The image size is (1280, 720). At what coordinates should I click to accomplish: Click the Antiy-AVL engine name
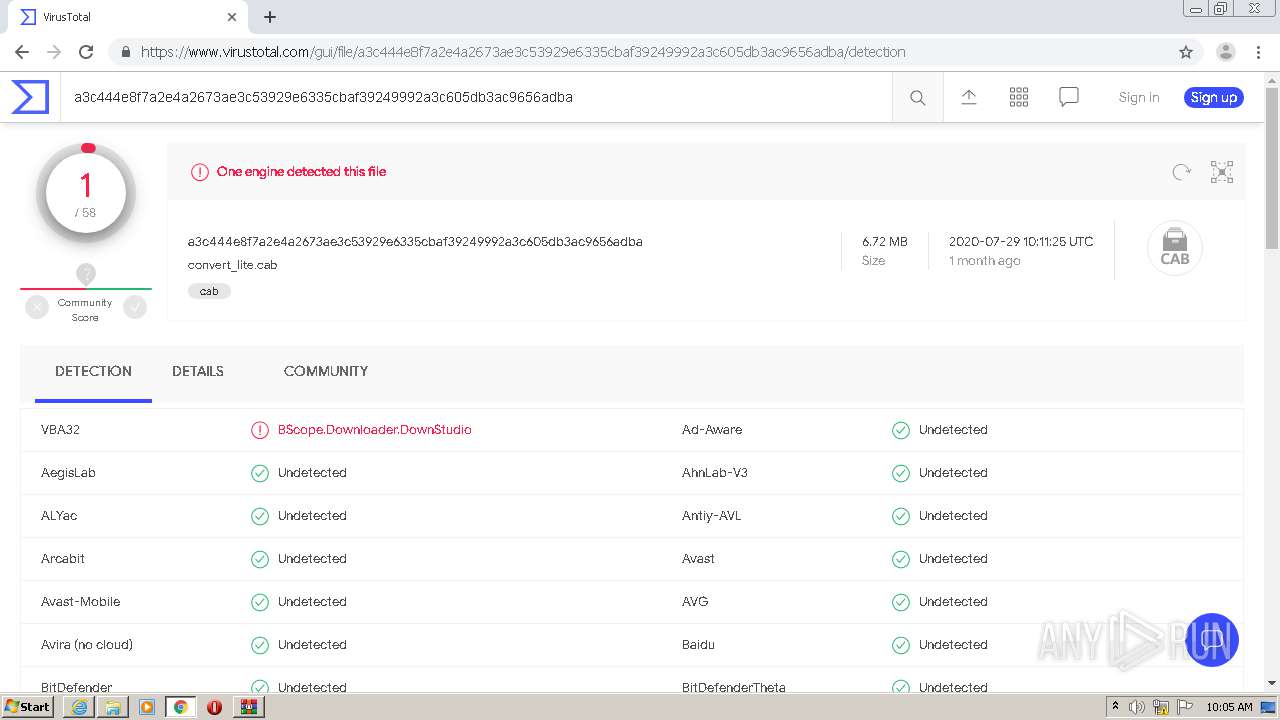click(712, 516)
